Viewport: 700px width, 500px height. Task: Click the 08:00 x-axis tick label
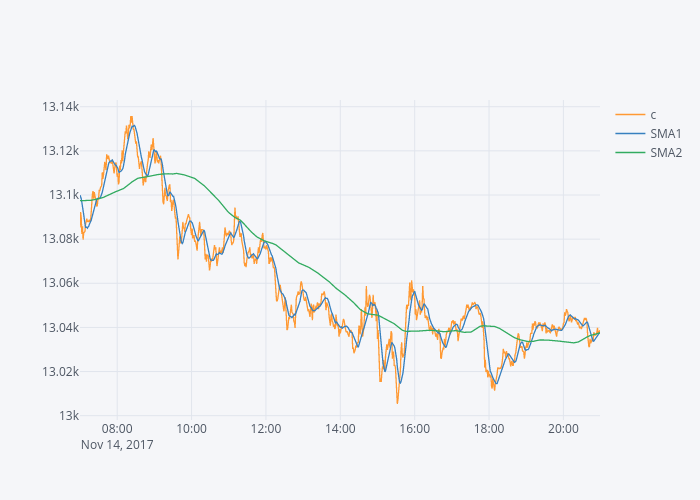click(x=117, y=428)
